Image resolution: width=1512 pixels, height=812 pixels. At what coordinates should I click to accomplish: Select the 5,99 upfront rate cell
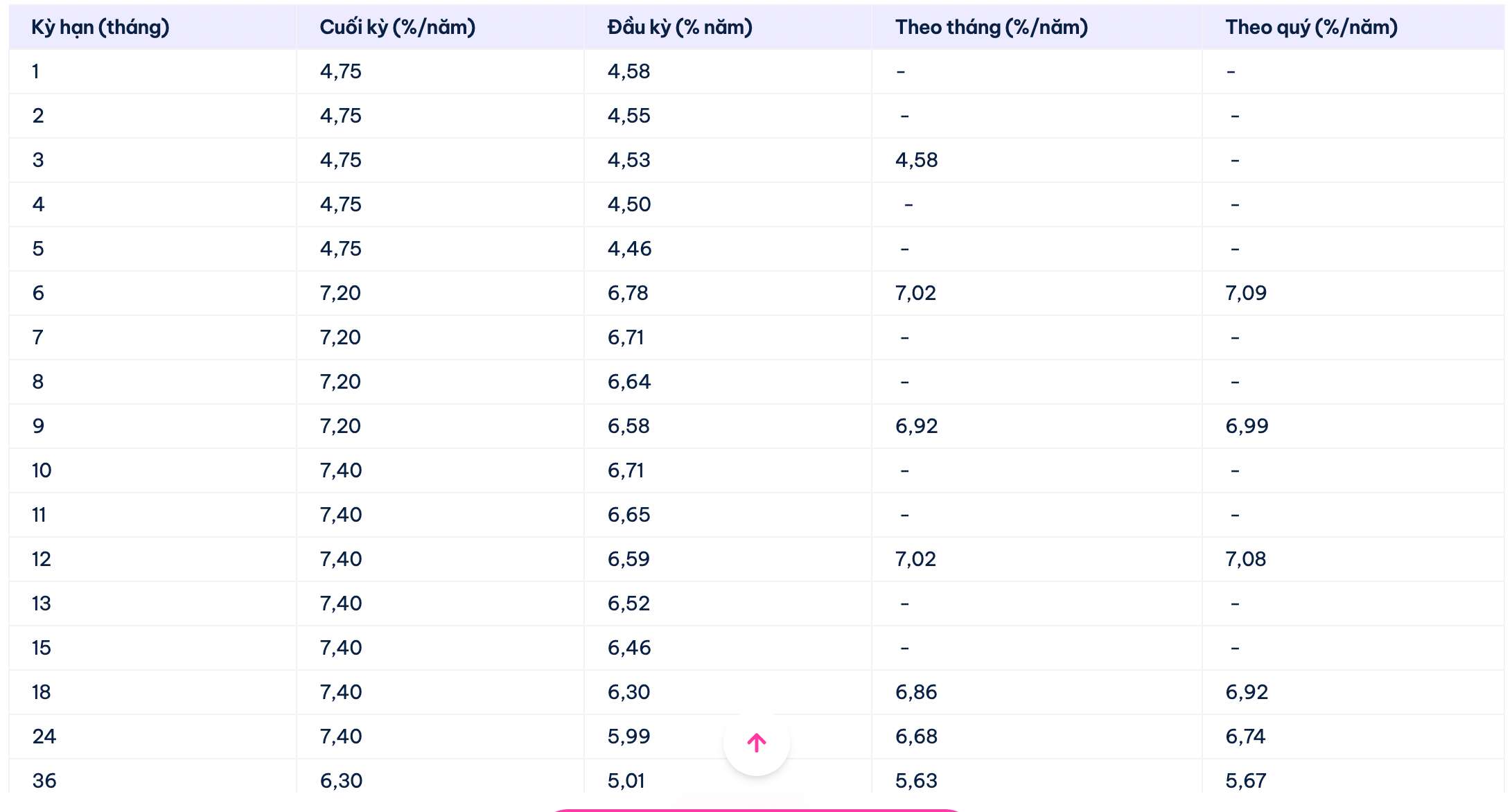628,736
